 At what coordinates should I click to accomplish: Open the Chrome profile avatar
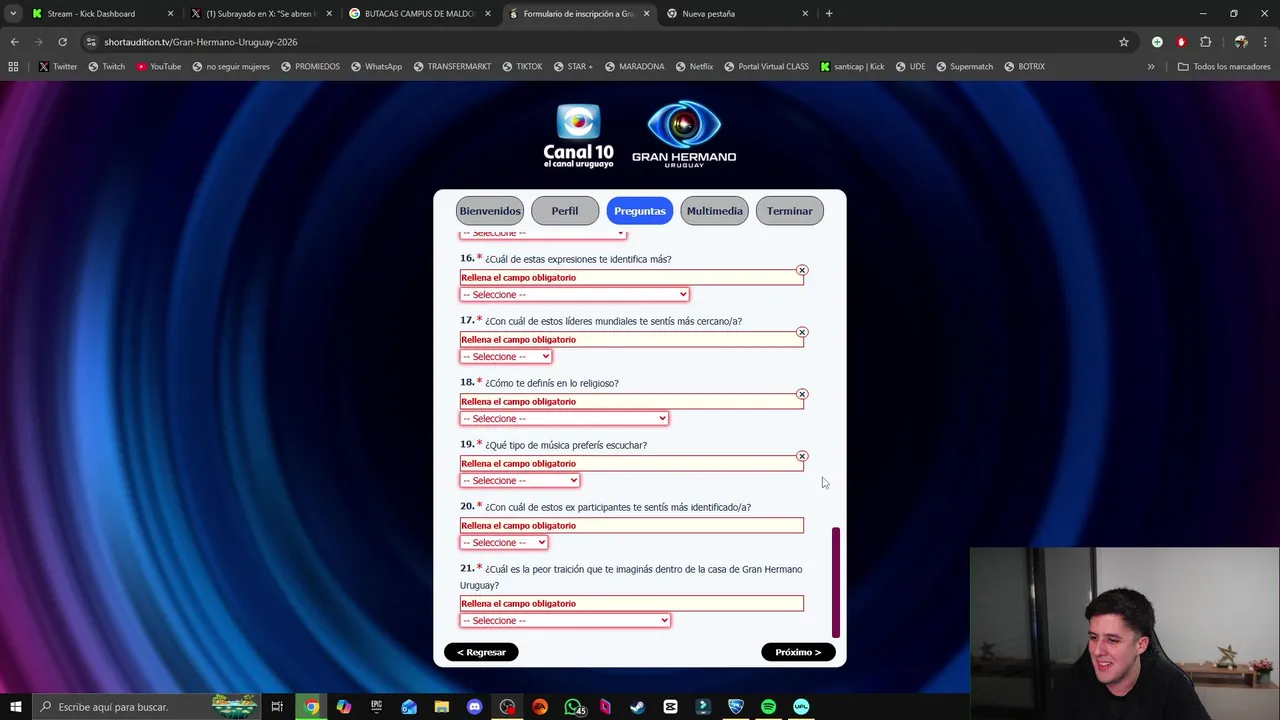[x=1241, y=42]
